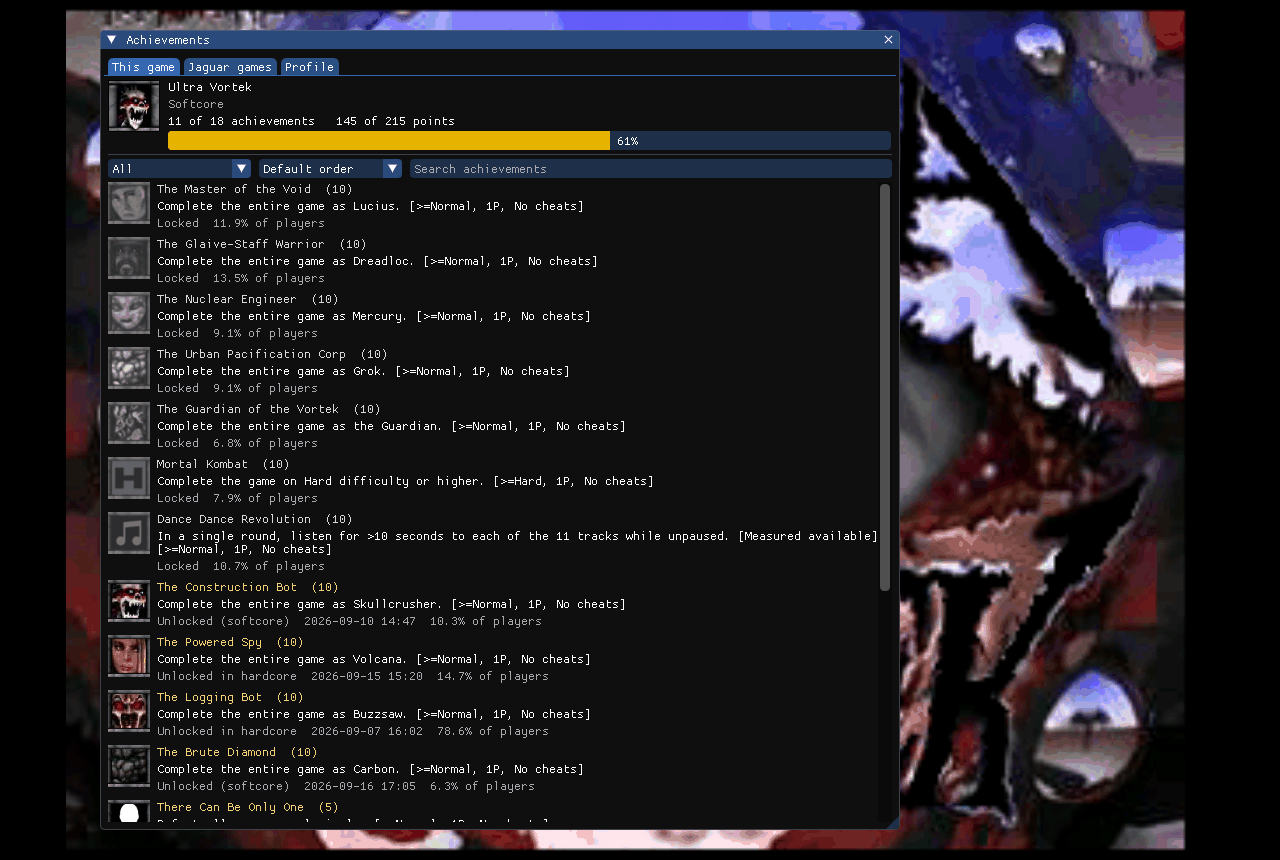The width and height of the screenshot is (1280, 860).
Task: Click The Construction Bot badge icon
Action: 129,601
